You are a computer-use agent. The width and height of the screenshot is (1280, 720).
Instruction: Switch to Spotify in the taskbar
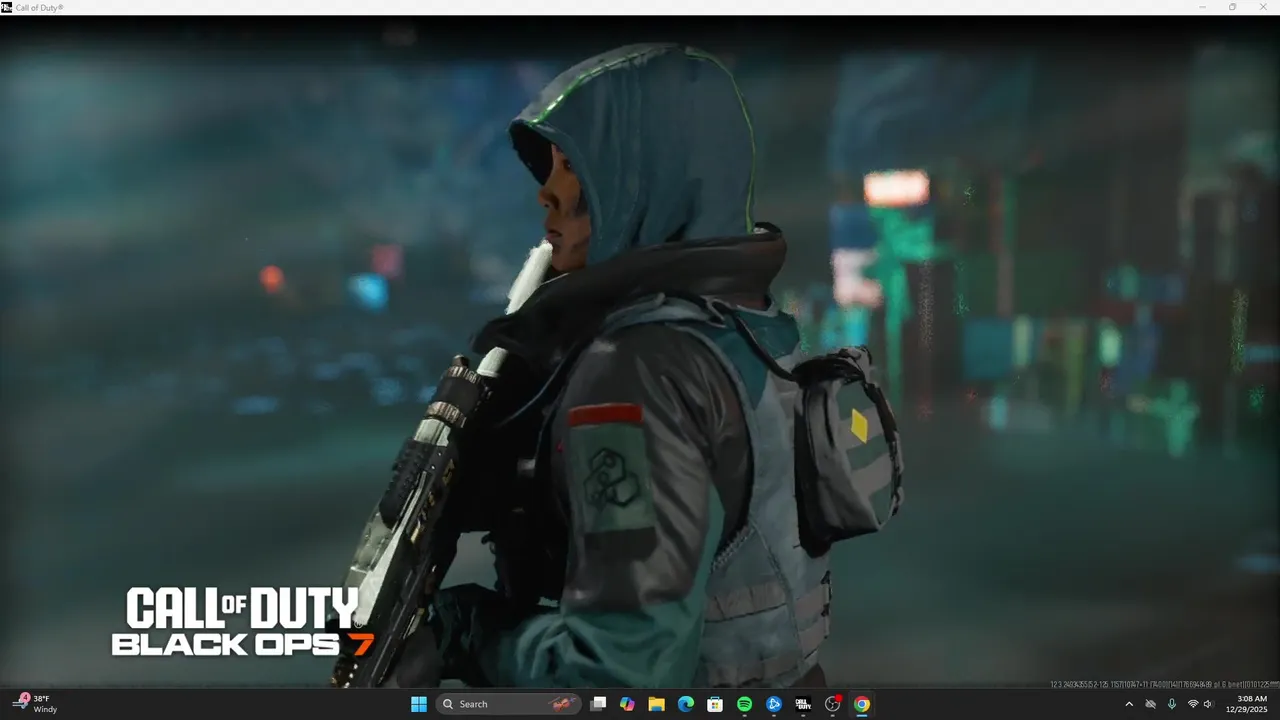tap(744, 704)
